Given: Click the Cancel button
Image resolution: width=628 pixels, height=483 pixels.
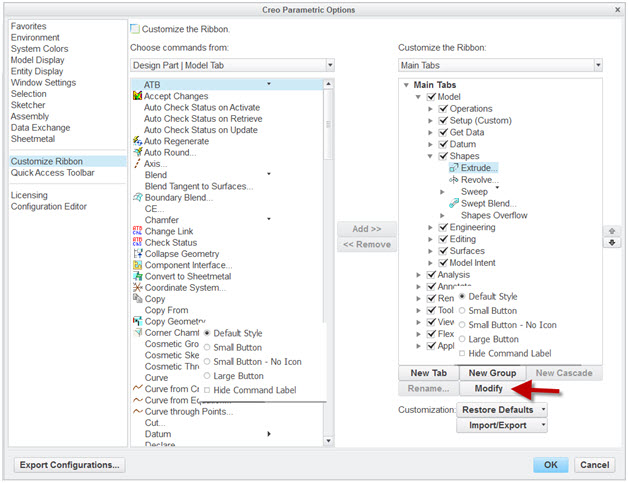Looking at the screenshot, I should 594,465.
